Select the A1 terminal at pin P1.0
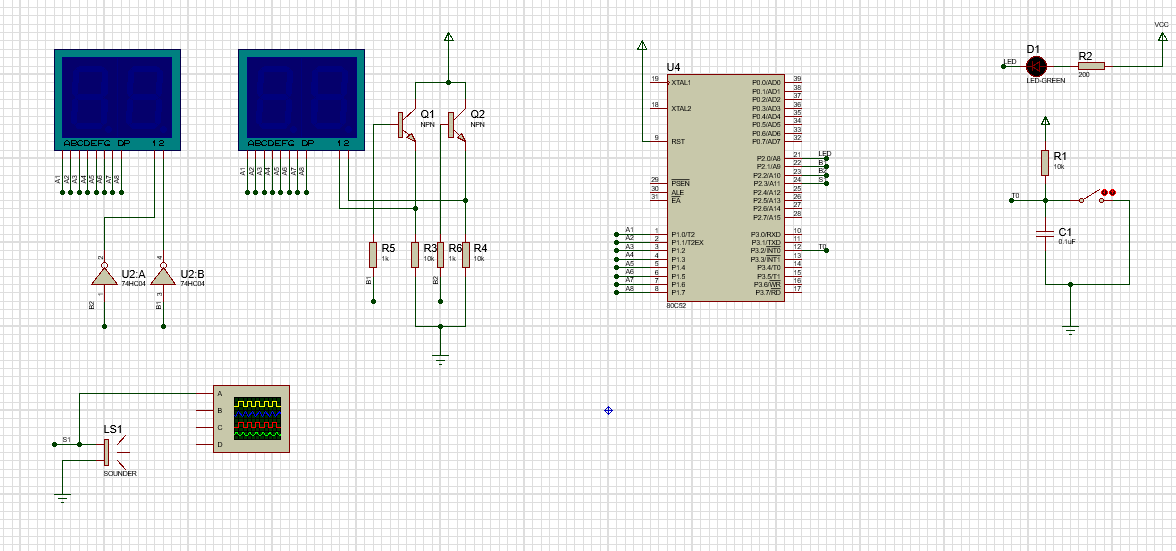 tap(616, 234)
